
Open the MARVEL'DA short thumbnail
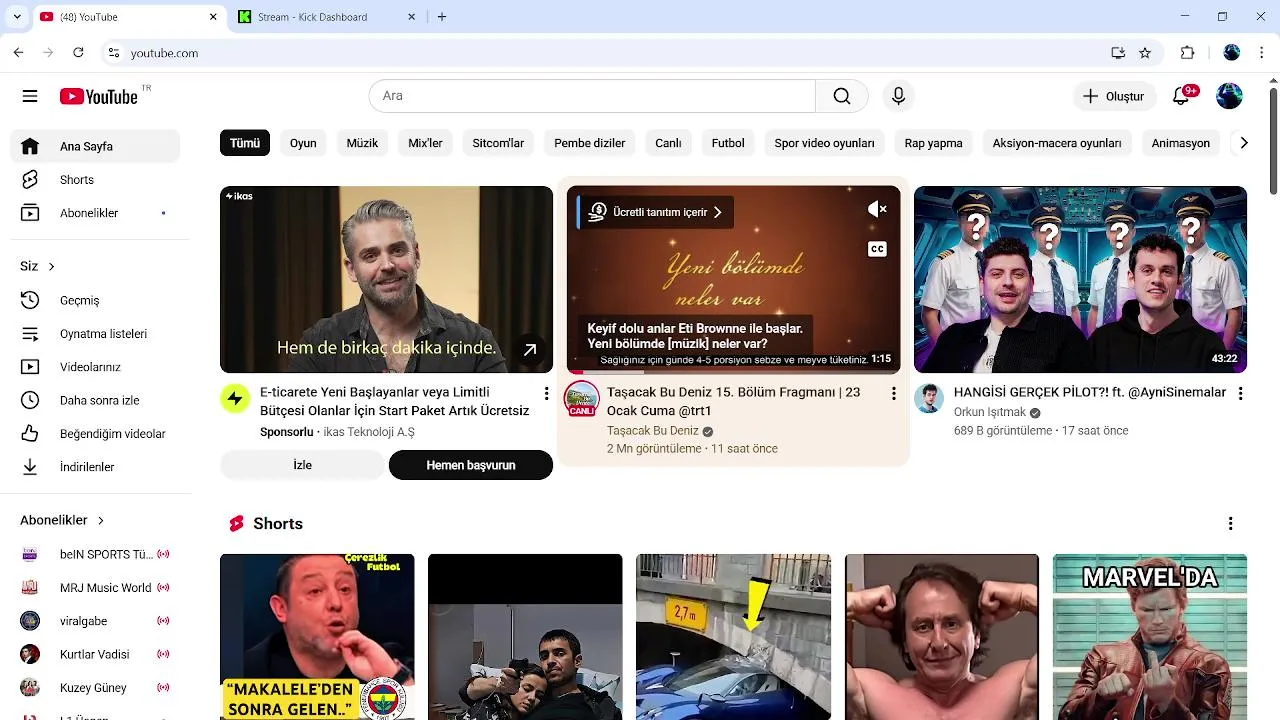[1150, 637]
